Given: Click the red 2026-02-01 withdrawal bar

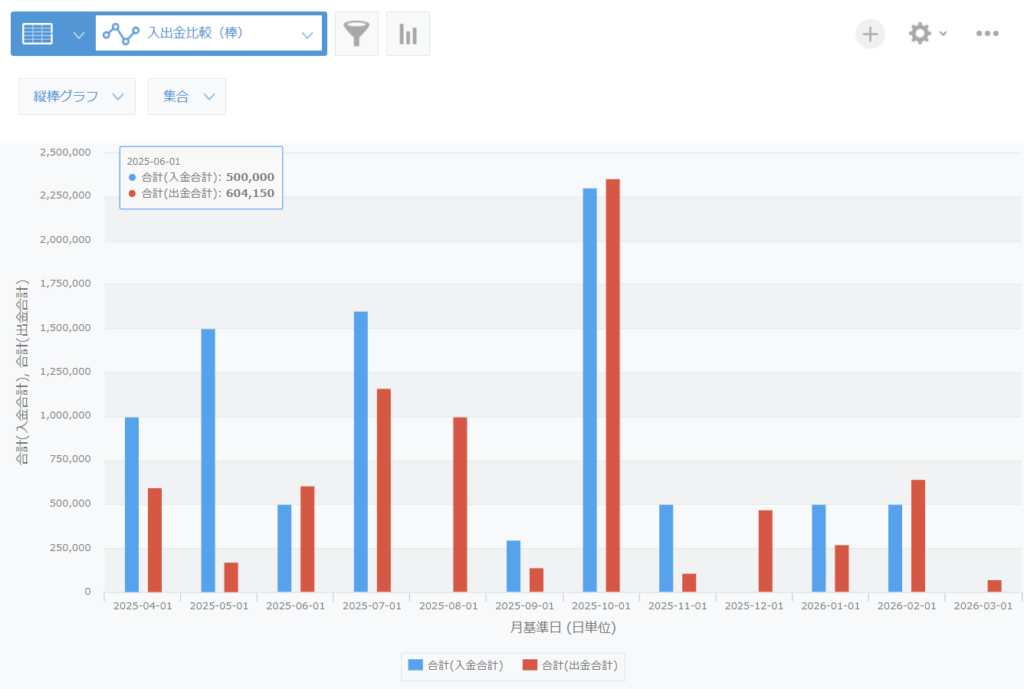Looking at the screenshot, I should 918,536.
